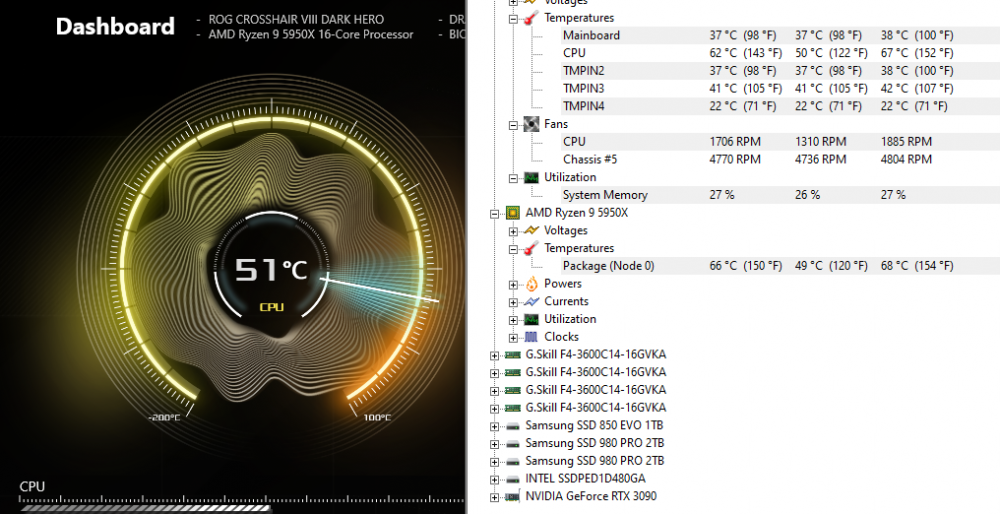The image size is (1000, 514).
Task: Click the Fans label
Action: (555, 124)
